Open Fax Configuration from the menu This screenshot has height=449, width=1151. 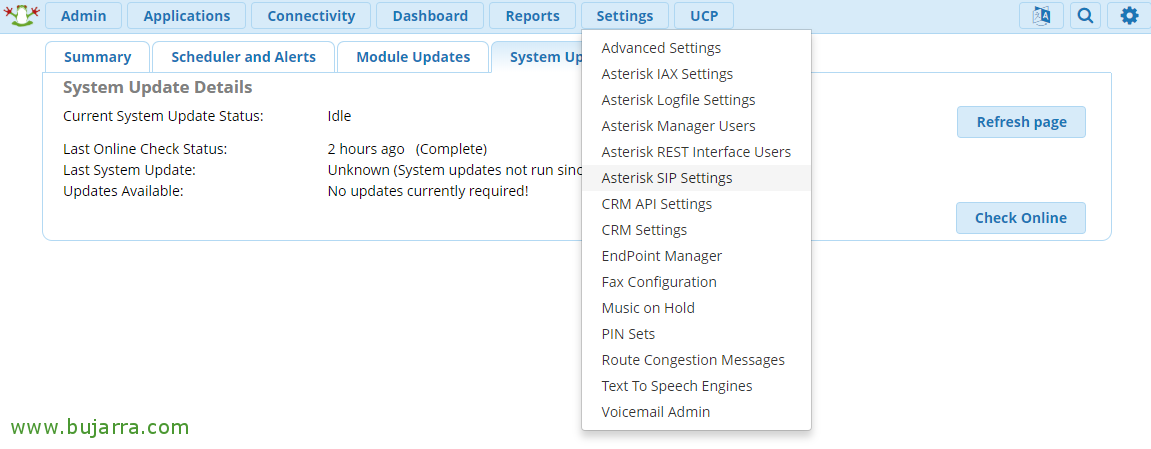pos(696,282)
